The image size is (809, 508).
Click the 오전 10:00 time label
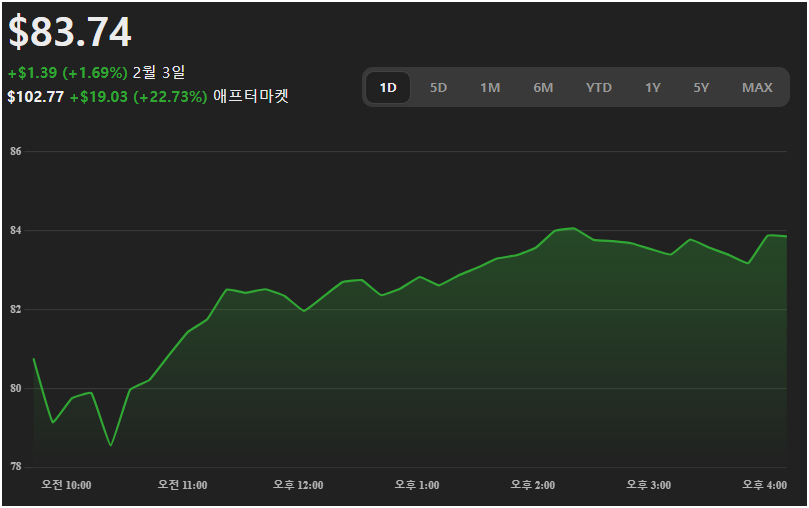point(66,485)
